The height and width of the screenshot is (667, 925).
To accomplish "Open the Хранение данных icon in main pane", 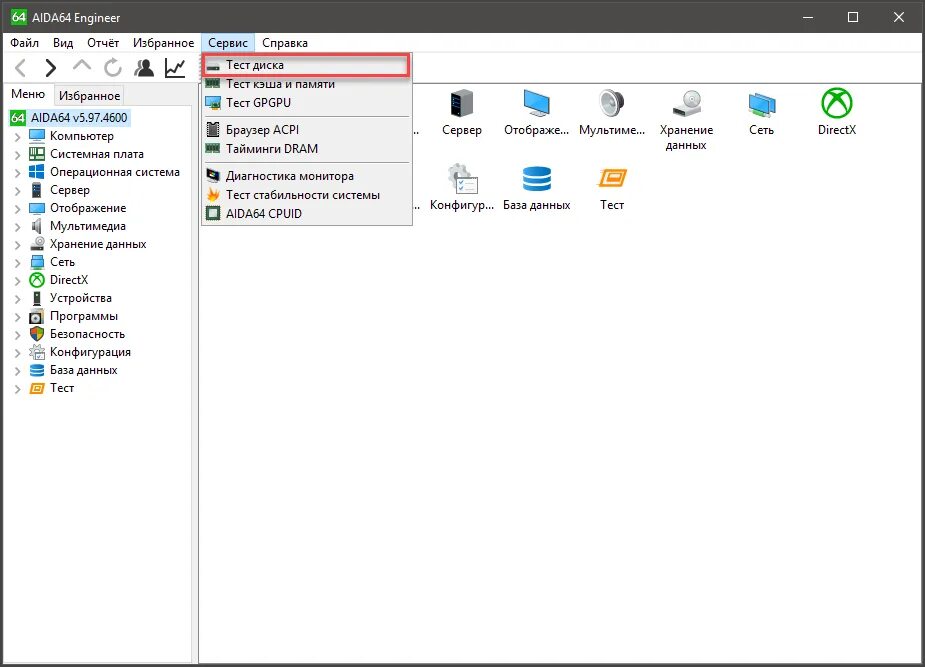I will click(x=686, y=103).
